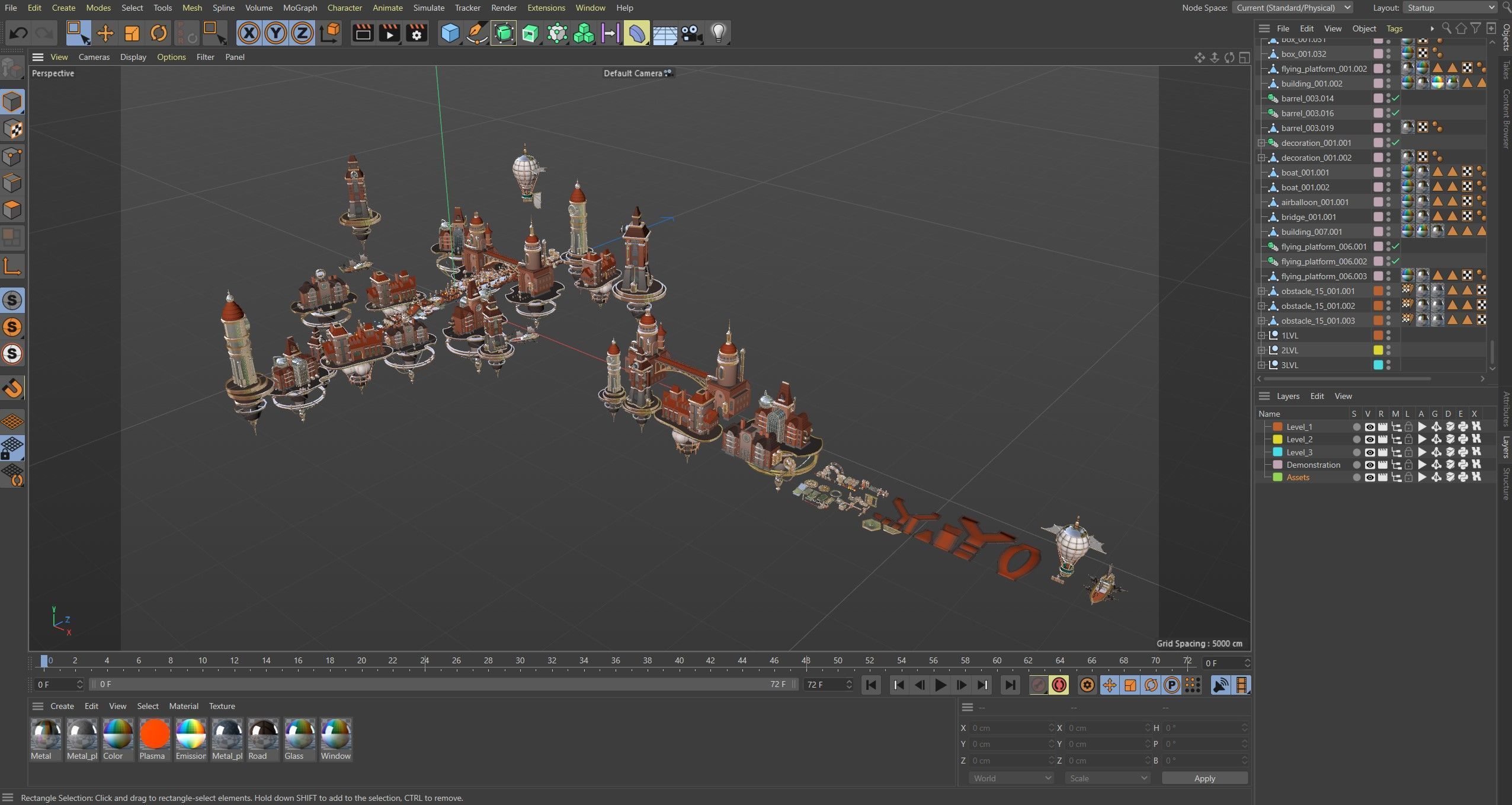Render view with clapperboard icon
The width and height of the screenshot is (1512, 805).
tap(363, 33)
